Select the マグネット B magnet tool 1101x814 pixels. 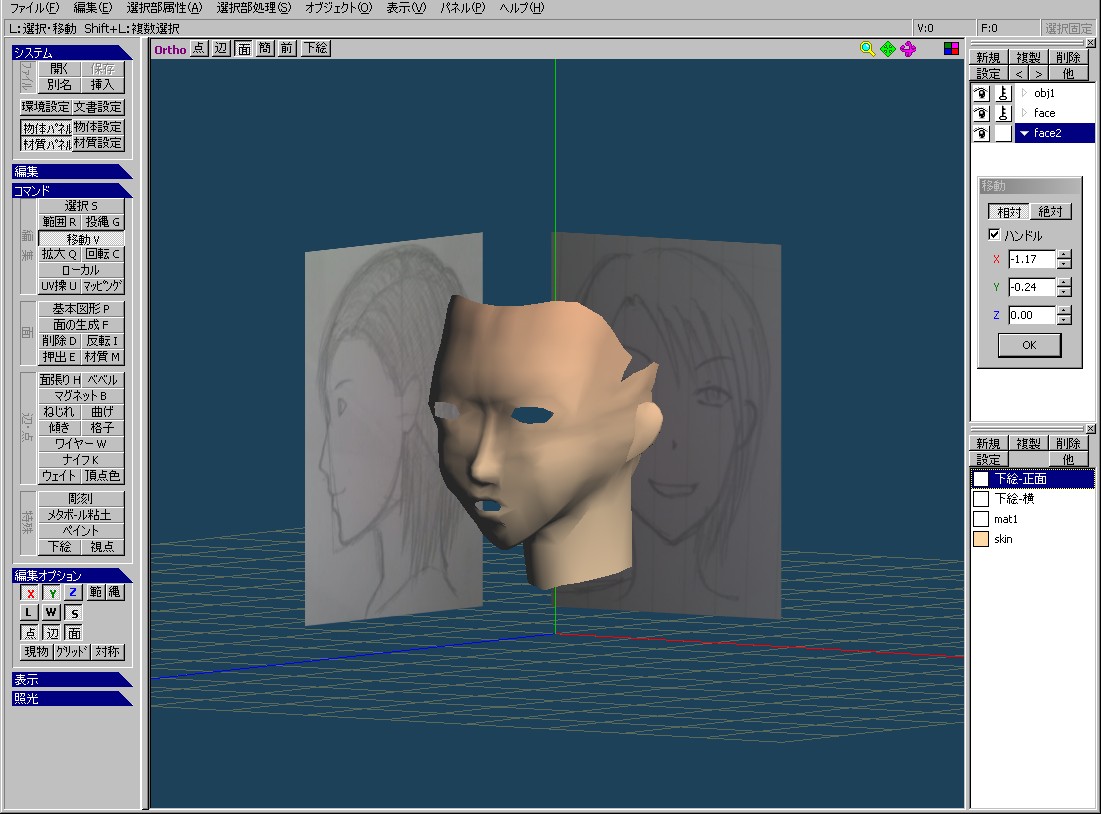[81, 395]
